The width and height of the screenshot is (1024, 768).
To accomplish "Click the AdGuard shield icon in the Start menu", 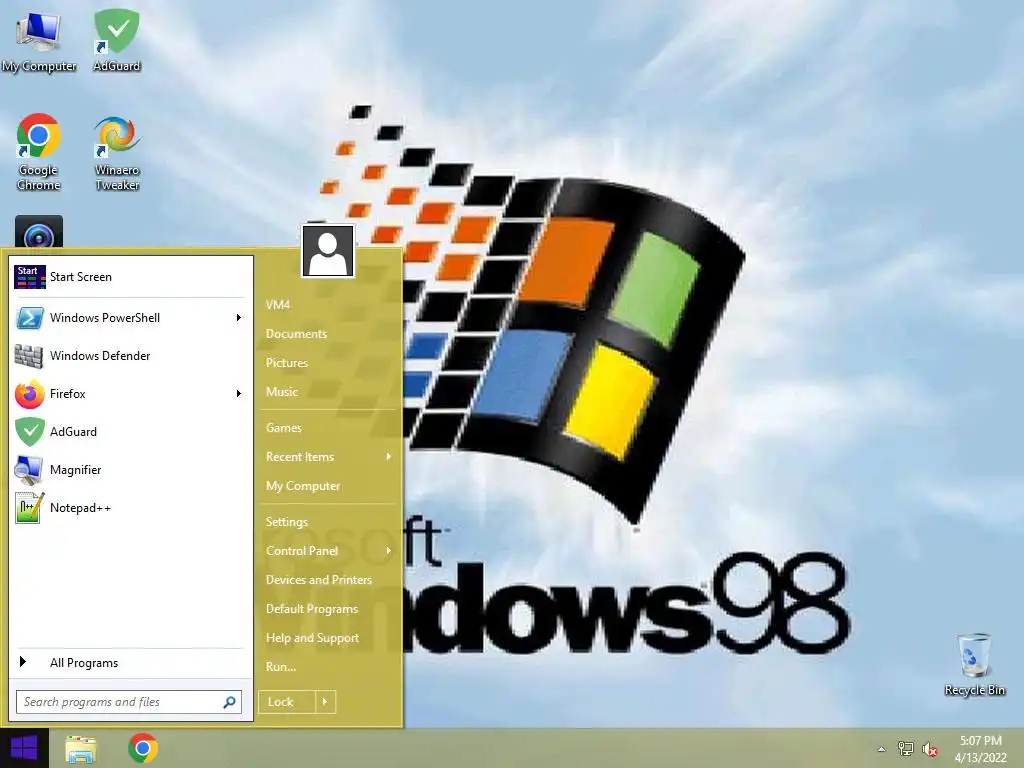I will 29,432.
